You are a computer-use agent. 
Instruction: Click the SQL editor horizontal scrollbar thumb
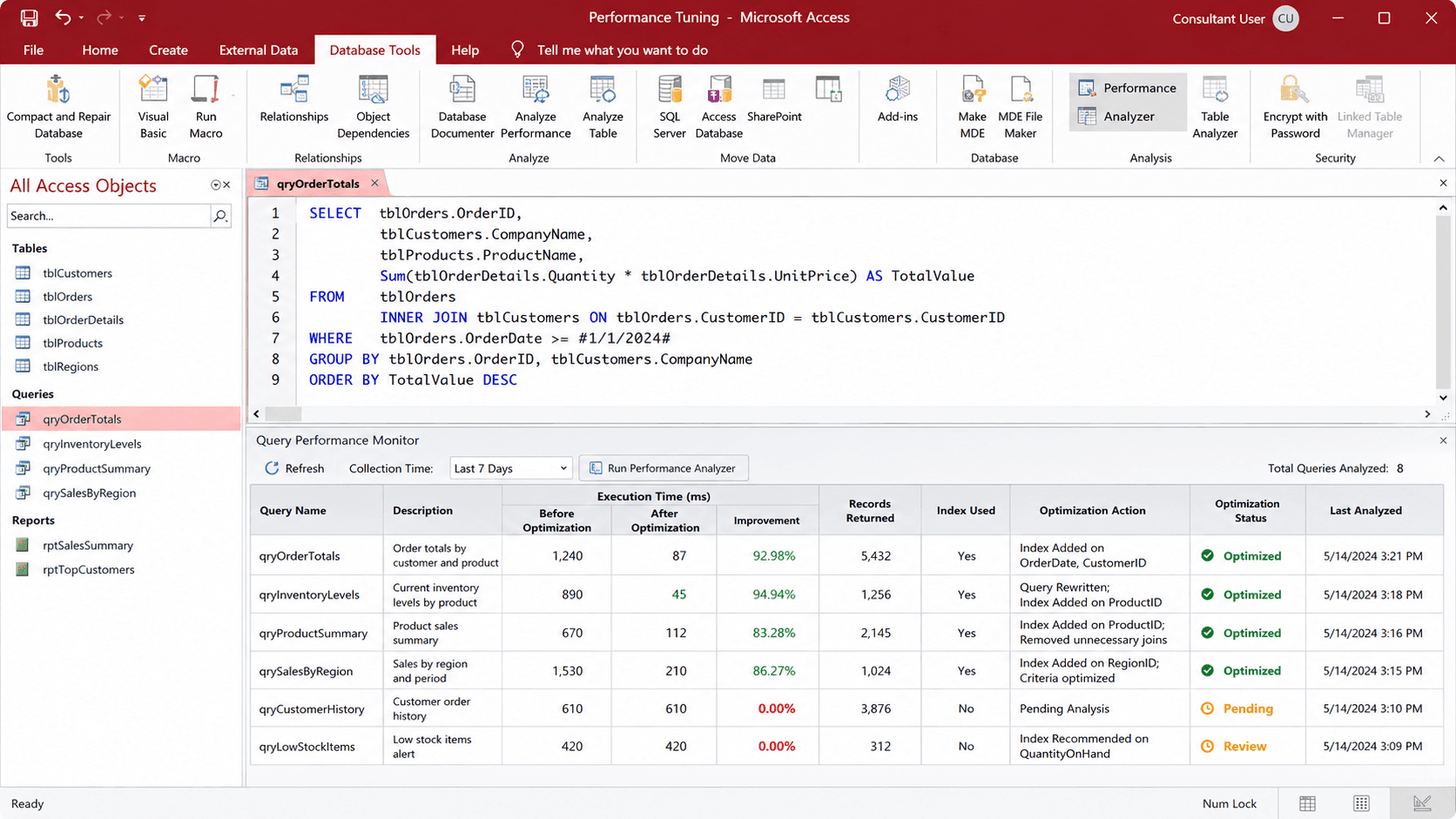[x=283, y=414]
